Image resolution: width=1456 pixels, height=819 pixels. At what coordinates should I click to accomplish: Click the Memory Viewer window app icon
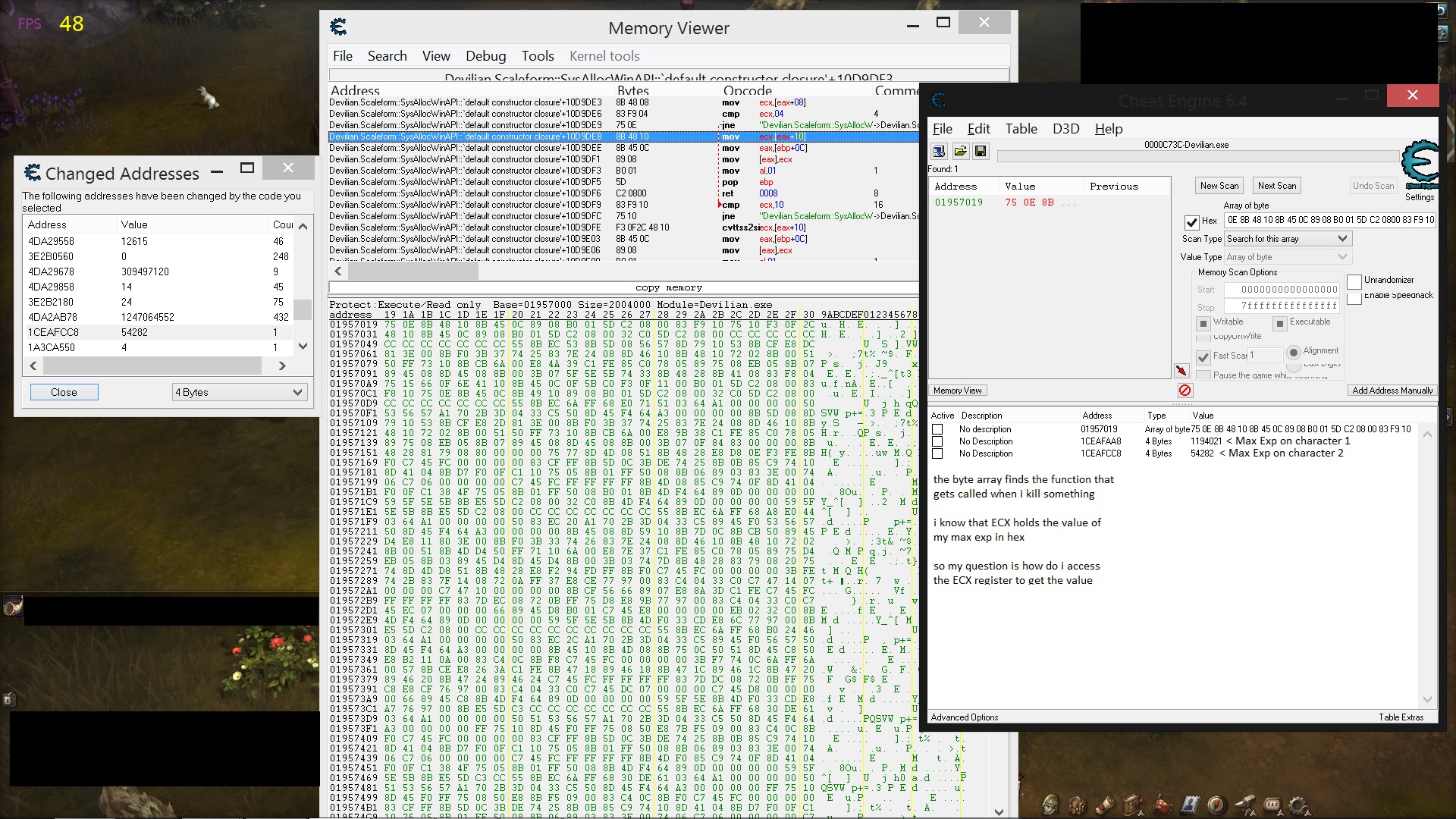(x=338, y=27)
